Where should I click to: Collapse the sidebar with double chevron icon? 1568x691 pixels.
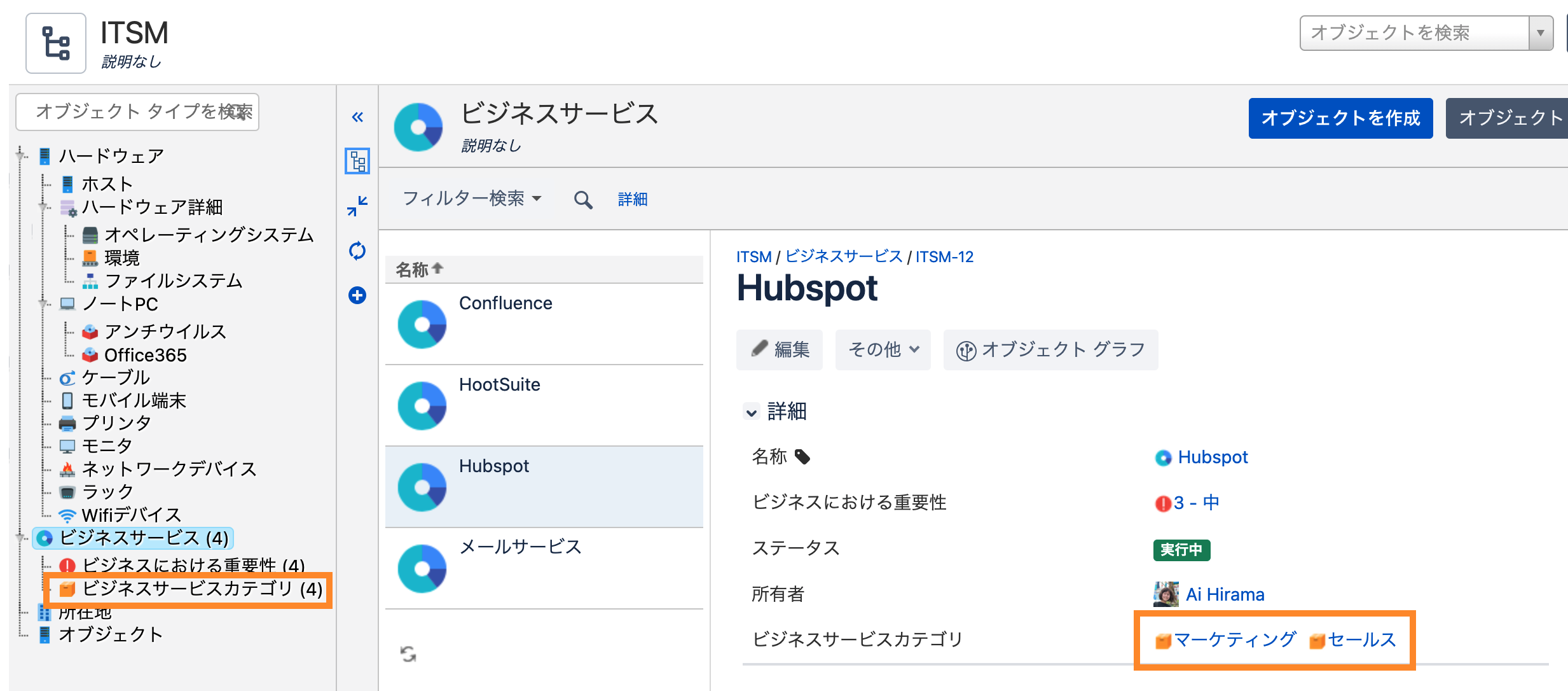(x=357, y=117)
